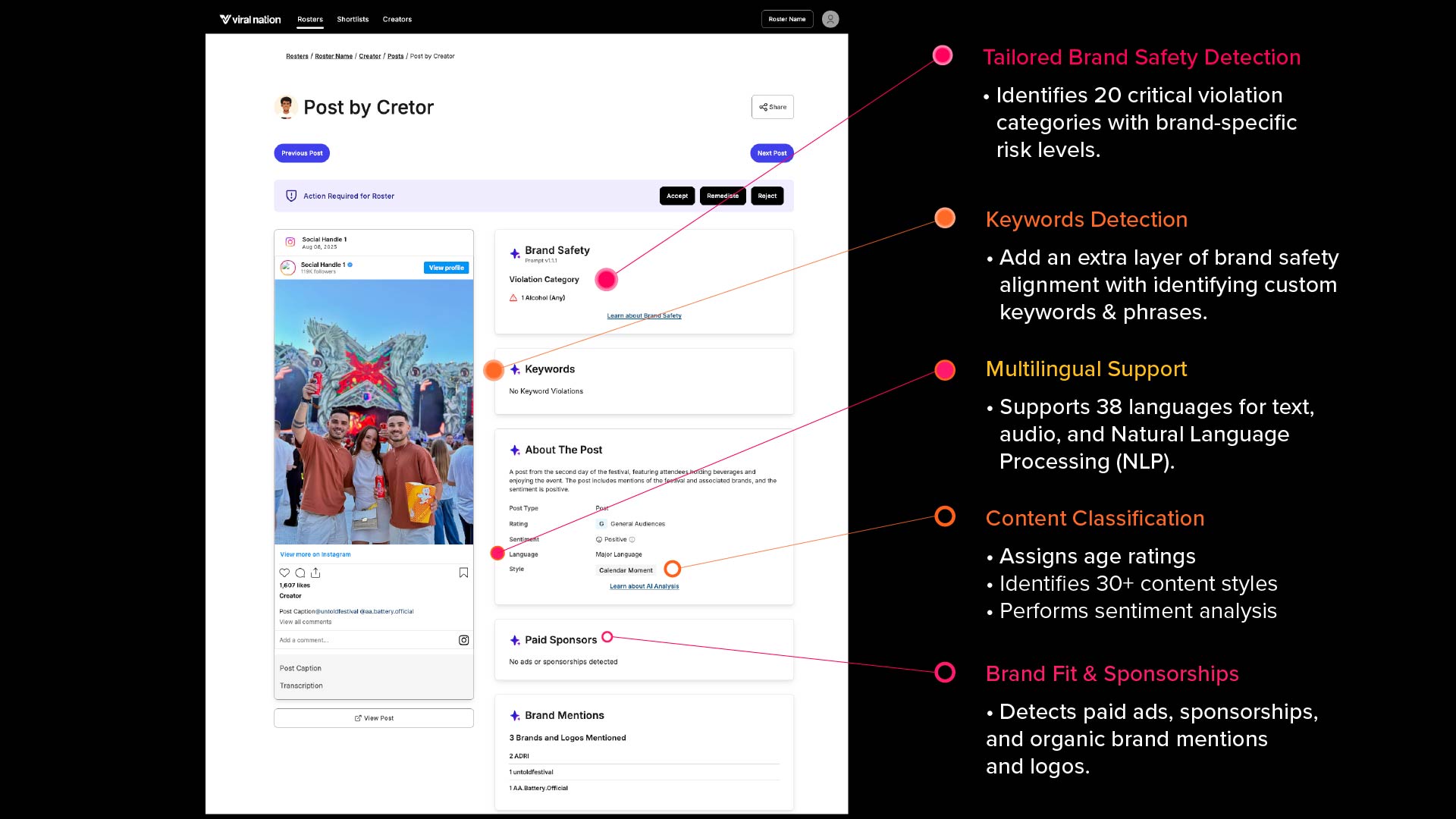
Task: Click the upload-style share icon under the post
Action: point(315,573)
